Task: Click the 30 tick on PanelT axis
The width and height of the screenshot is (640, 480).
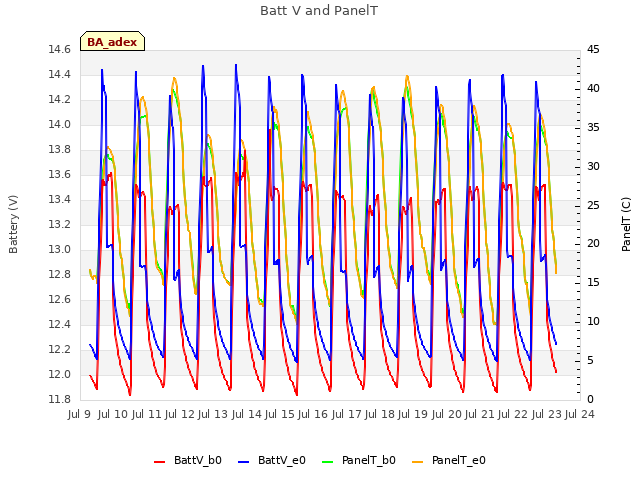Action: coord(593,167)
